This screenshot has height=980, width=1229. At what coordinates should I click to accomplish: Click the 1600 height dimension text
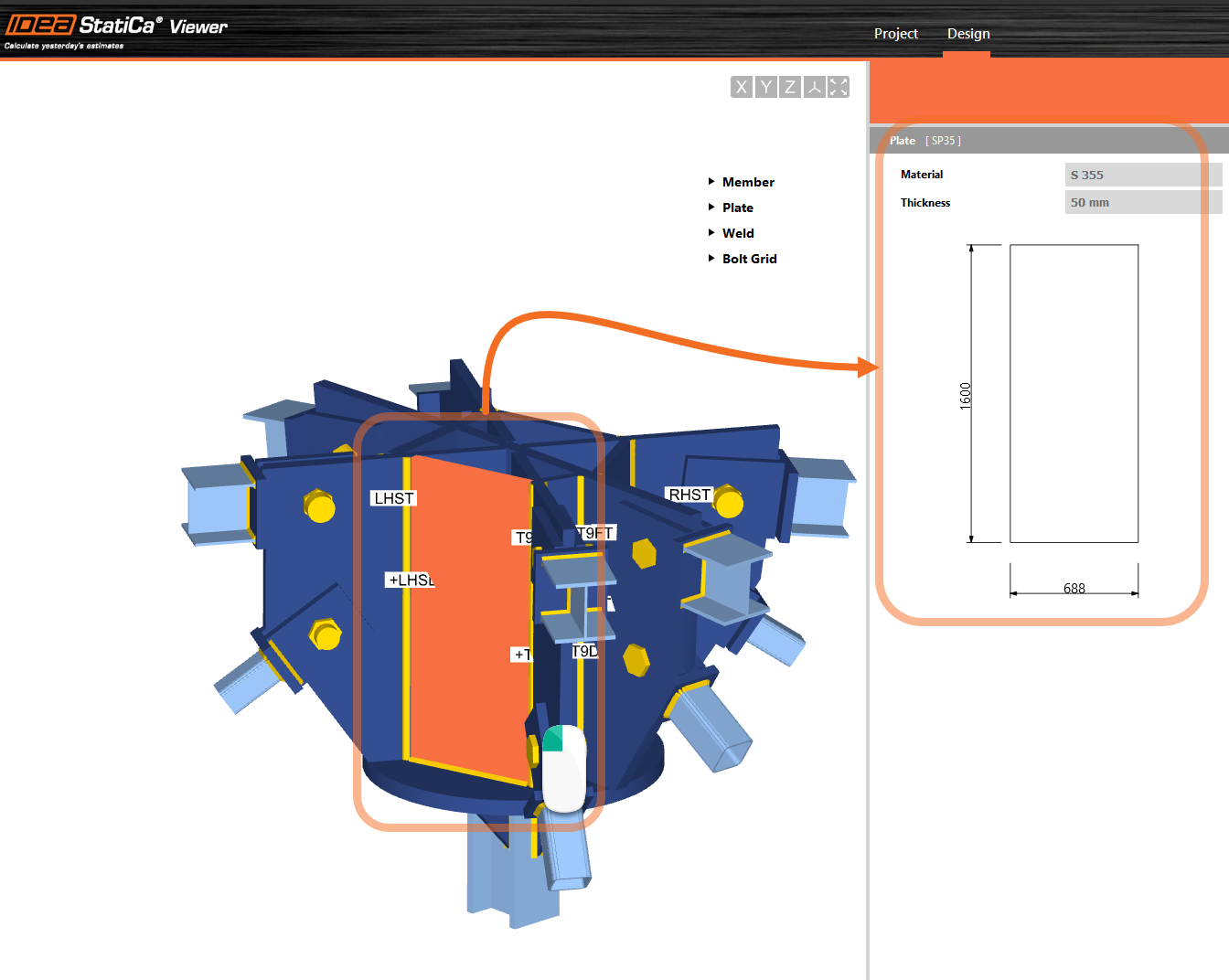(966, 395)
